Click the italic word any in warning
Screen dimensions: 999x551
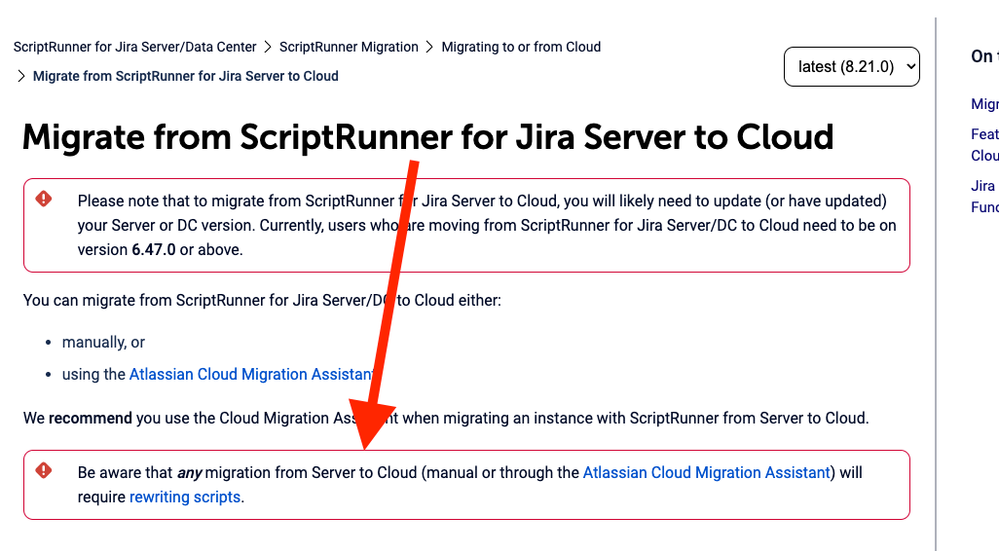tap(189, 473)
